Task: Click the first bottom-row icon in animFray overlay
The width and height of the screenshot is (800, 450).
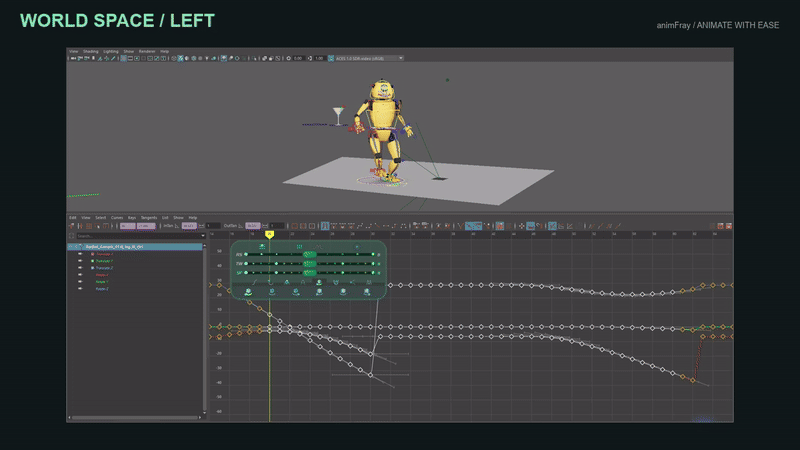Action: tap(248, 292)
